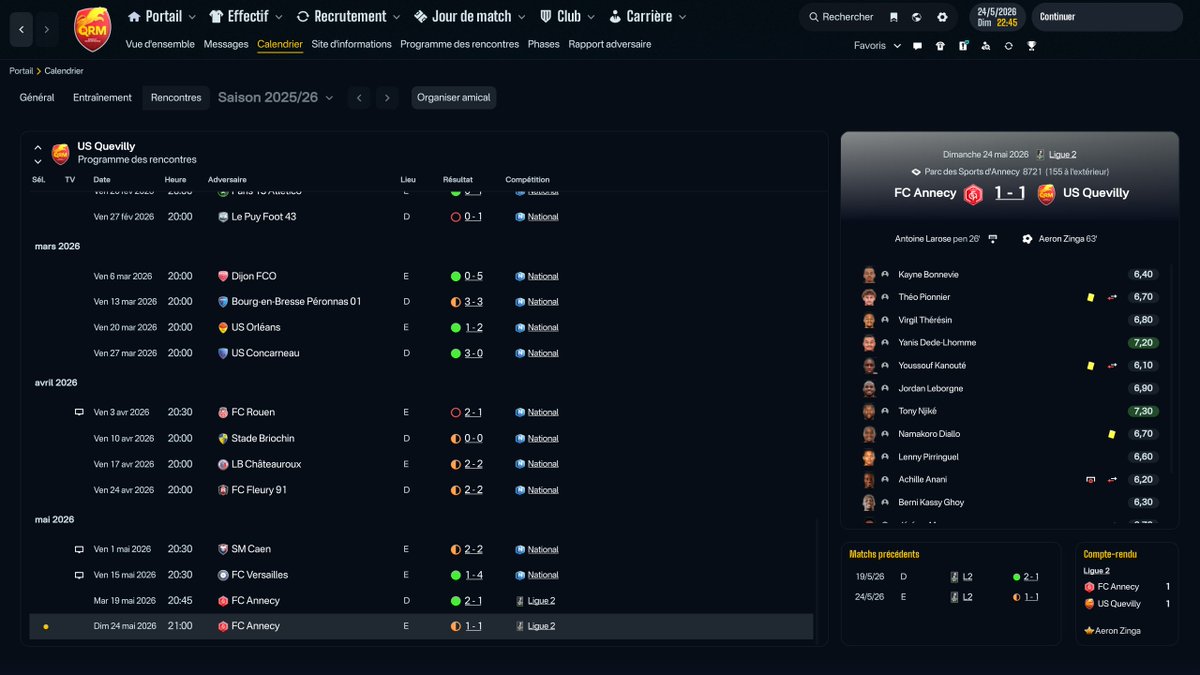The image size is (1200, 675).
Task: Click FC Annecy crest in match summary
Action: pos(973,194)
